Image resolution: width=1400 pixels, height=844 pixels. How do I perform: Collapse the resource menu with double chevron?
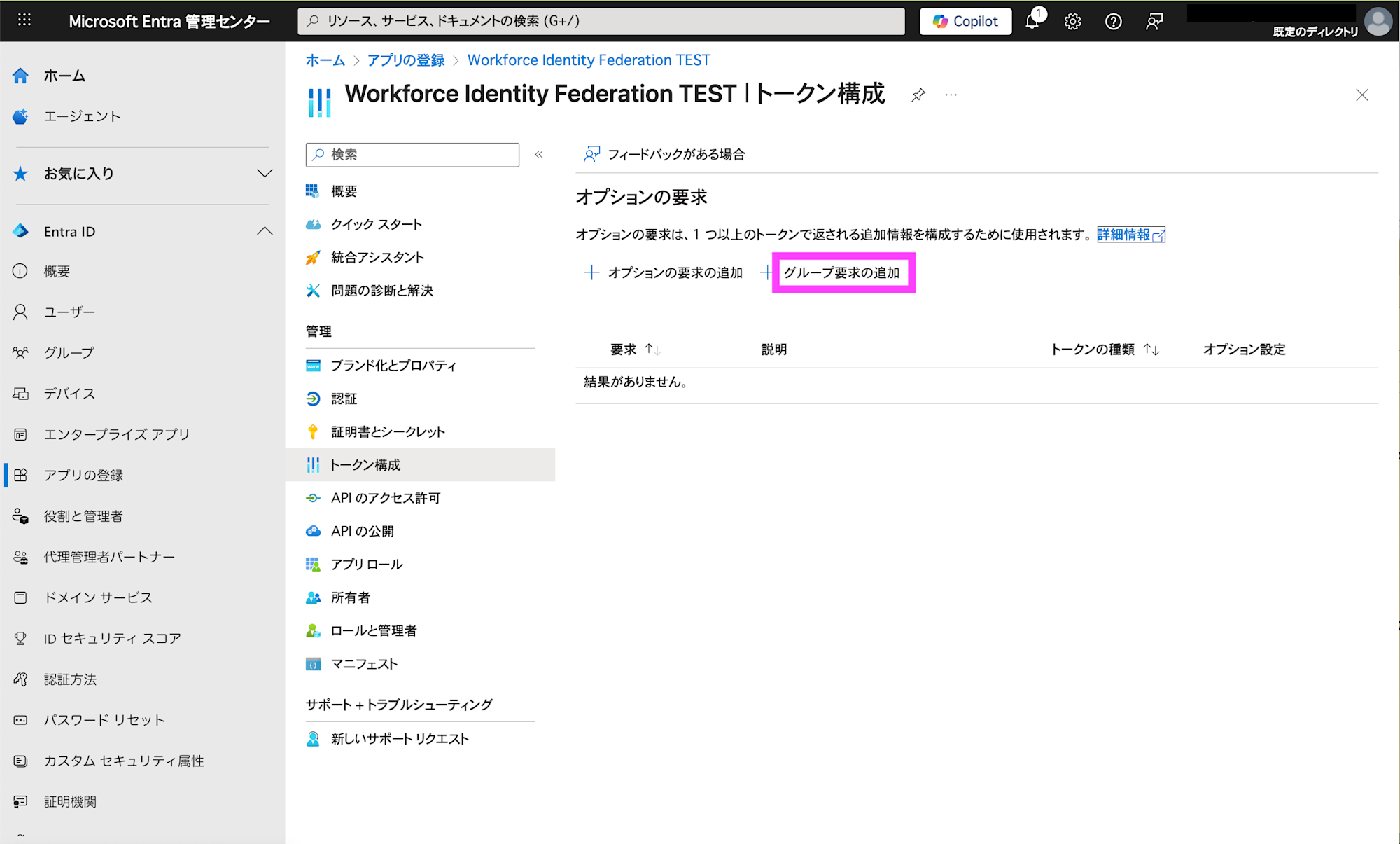(539, 155)
